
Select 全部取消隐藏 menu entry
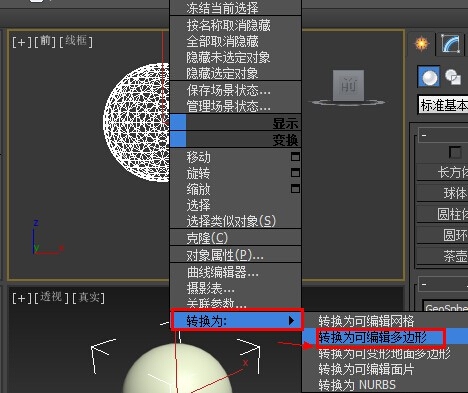pos(235,42)
